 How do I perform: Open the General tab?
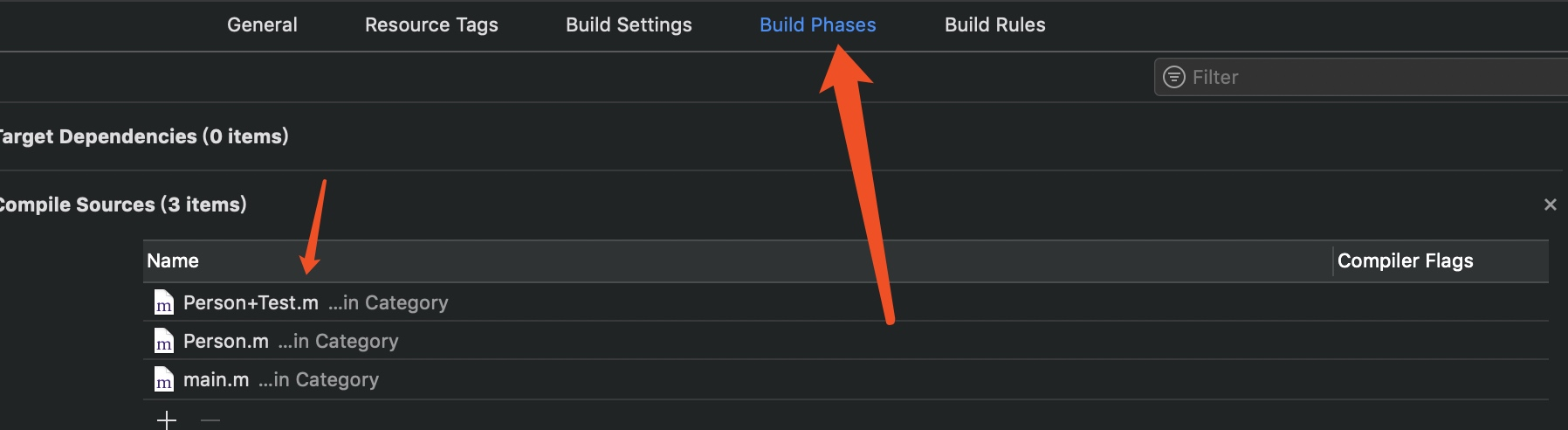click(x=262, y=24)
